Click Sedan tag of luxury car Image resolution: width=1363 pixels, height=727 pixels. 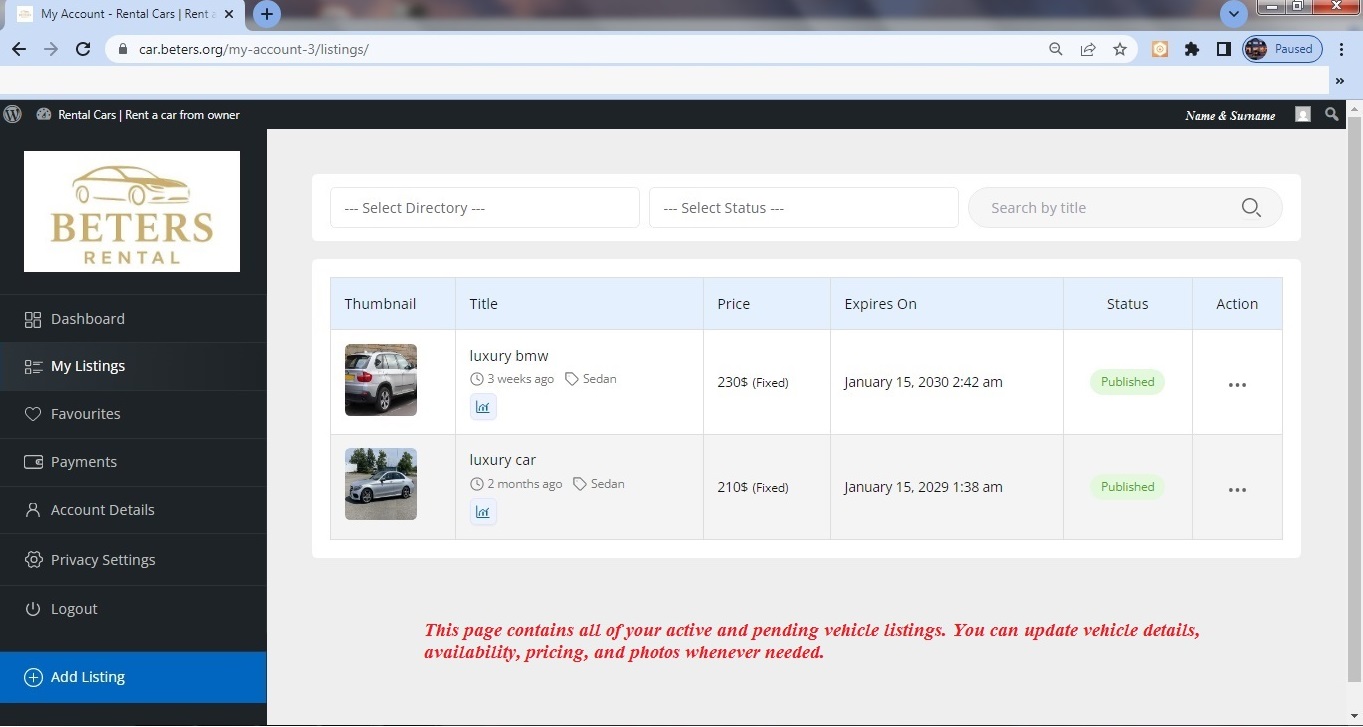point(598,484)
